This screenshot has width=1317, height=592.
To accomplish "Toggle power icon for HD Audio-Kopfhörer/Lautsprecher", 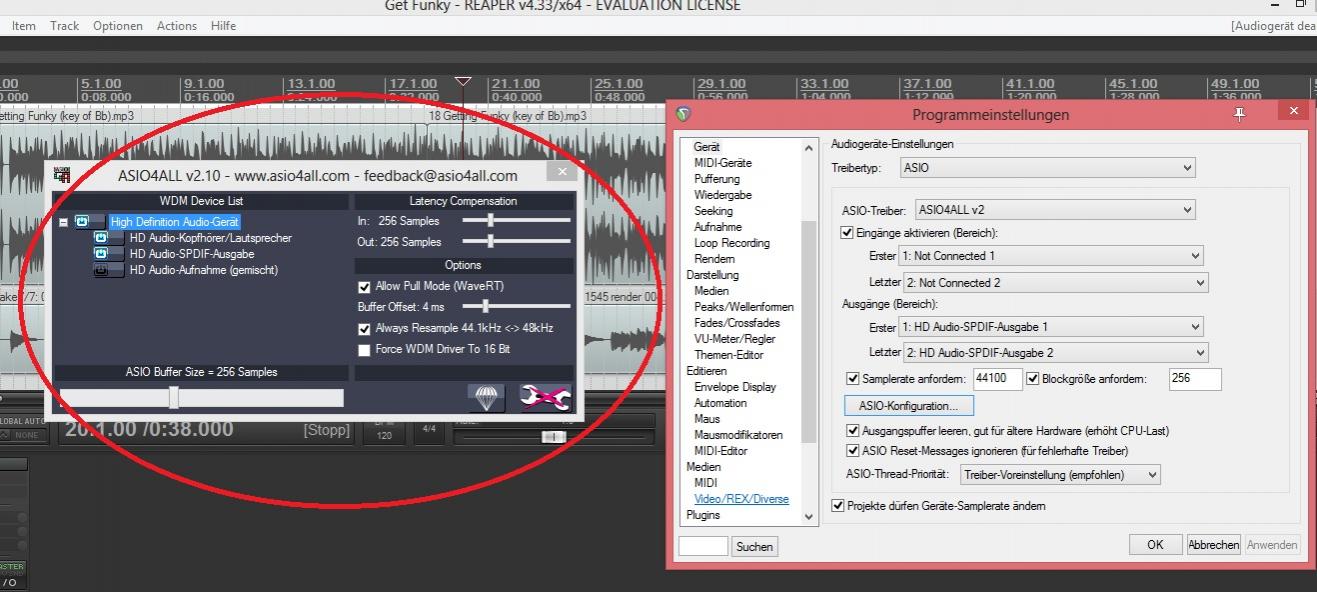I will [x=101, y=238].
